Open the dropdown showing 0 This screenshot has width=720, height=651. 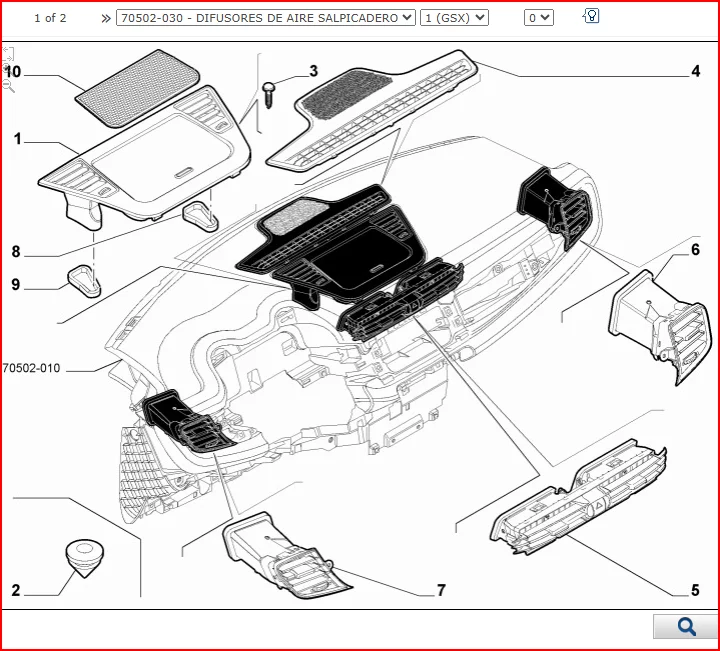[x=539, y=18]
